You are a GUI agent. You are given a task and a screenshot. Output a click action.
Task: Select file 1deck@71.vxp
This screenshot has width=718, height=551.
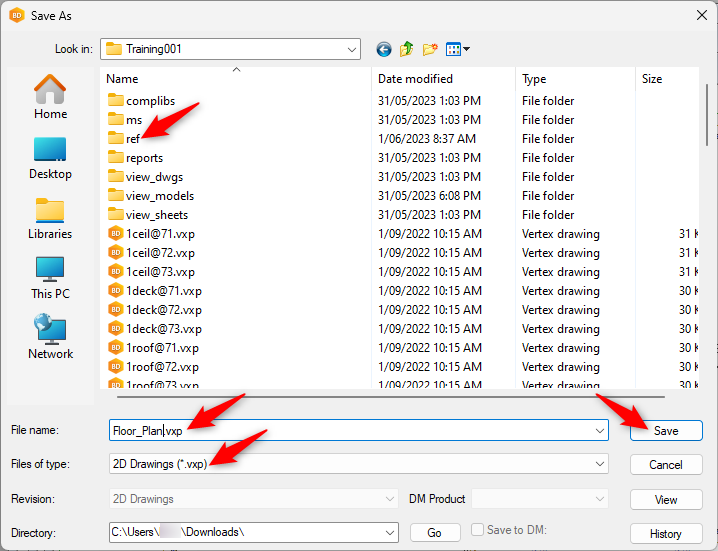point(155,291)
